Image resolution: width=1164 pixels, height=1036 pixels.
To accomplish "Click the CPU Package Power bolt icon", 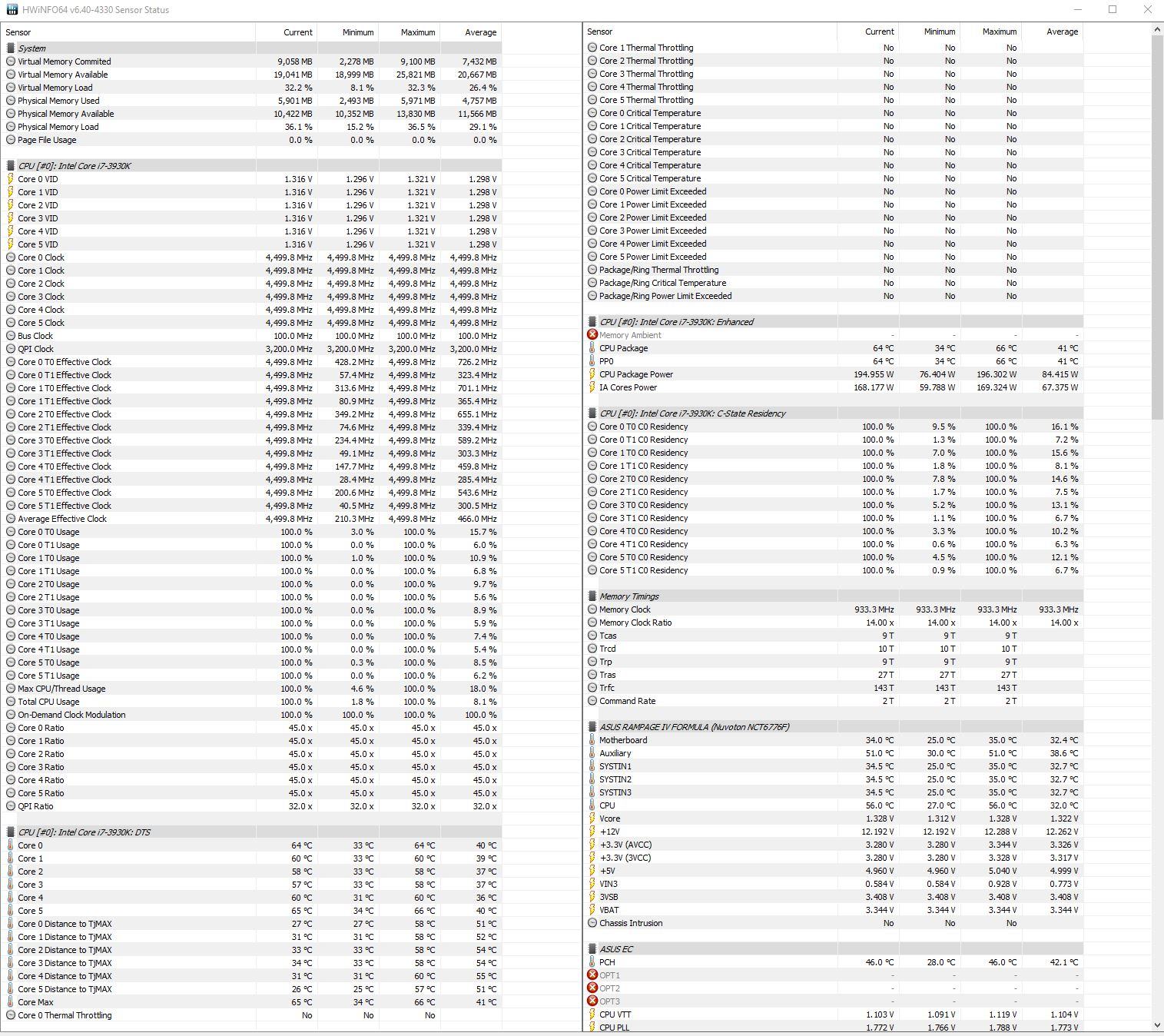I will [x=592, y=374].
